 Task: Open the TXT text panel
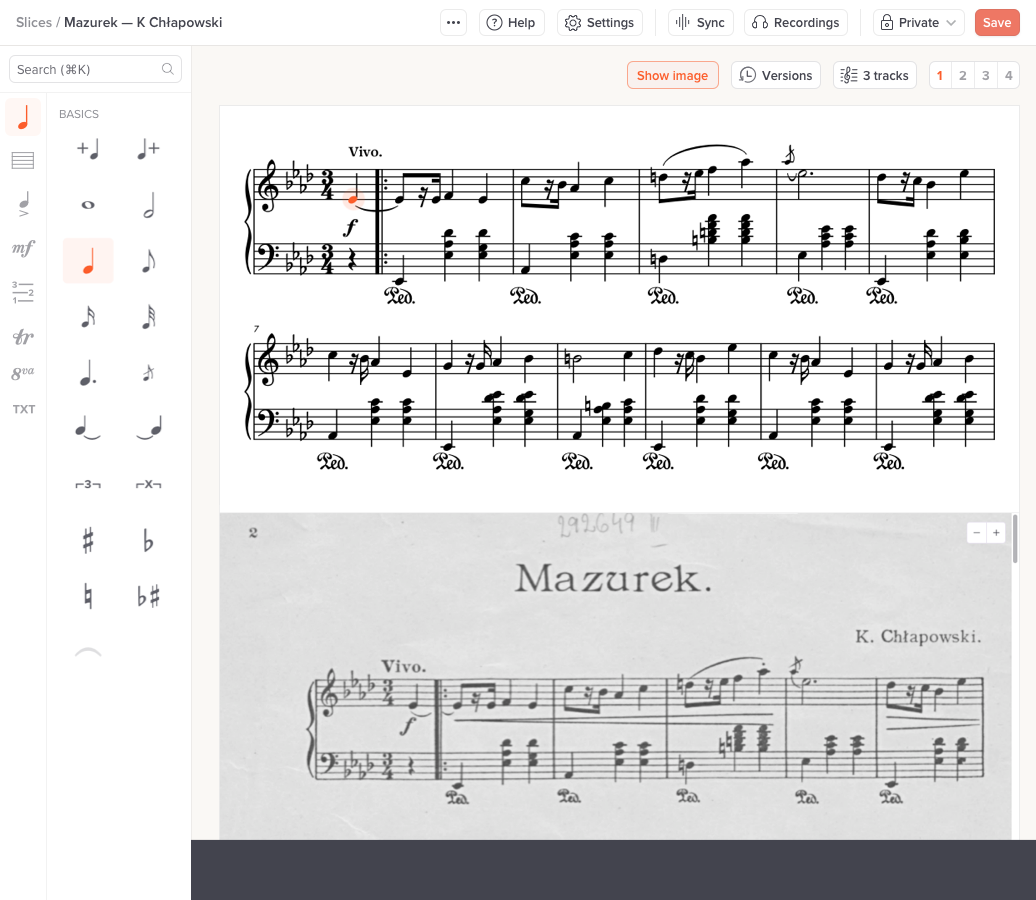click(x=22, y=408)
